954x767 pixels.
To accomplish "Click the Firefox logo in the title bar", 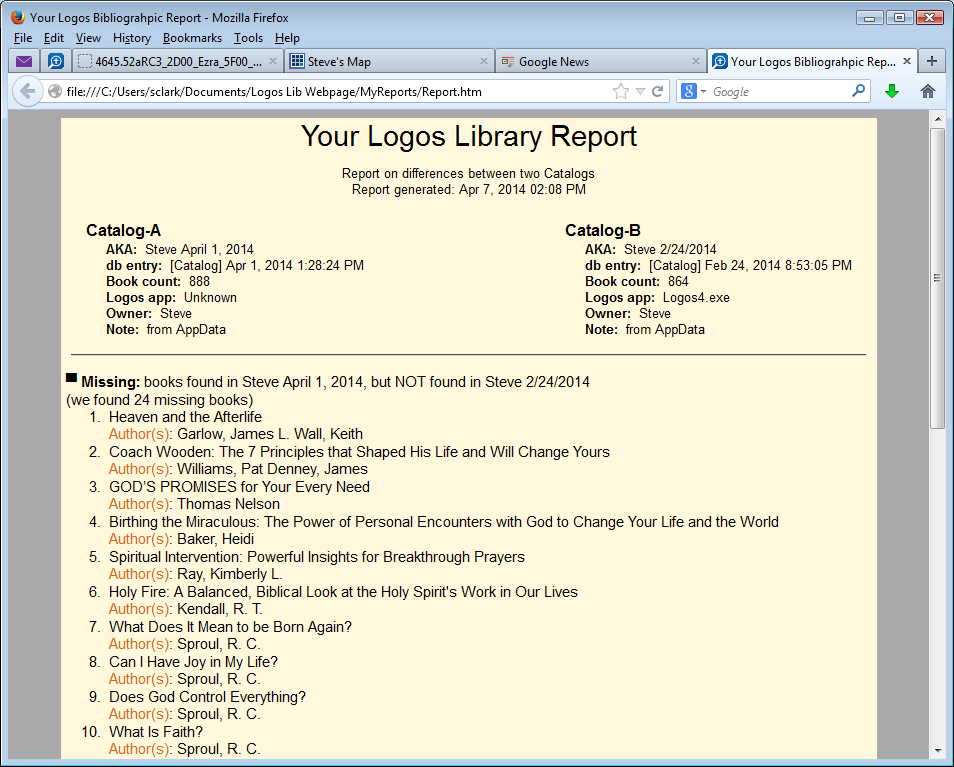I will click(x=18, y=17).
